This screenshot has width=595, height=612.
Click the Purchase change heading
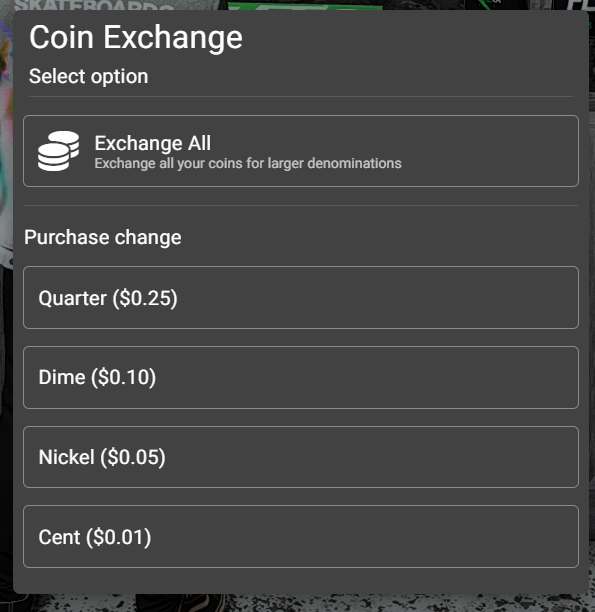(x=103, y=237)
